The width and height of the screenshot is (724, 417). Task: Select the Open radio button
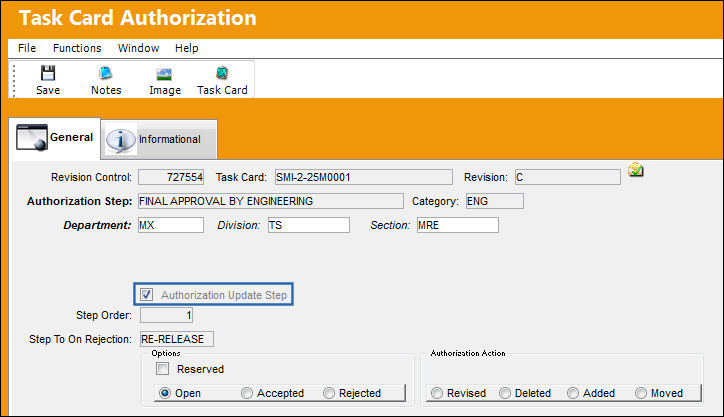click(165, 393)
